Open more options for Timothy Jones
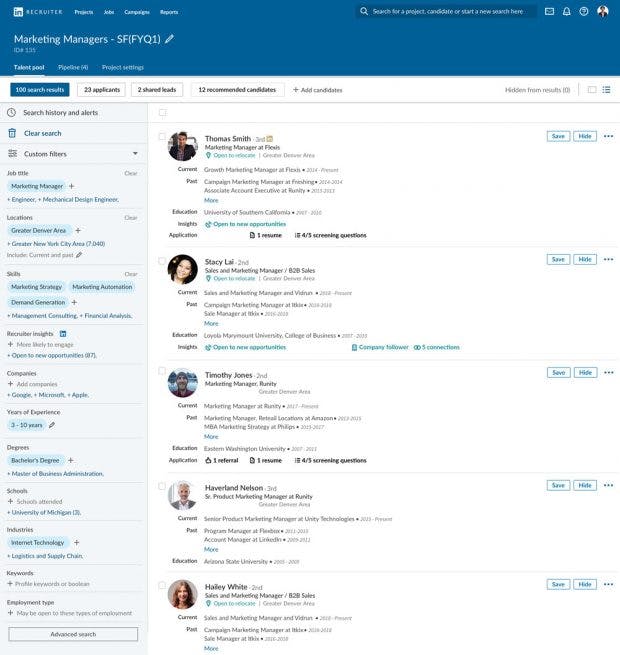The image size is (620, 655). pyautogui.click(x=609, y=372)
